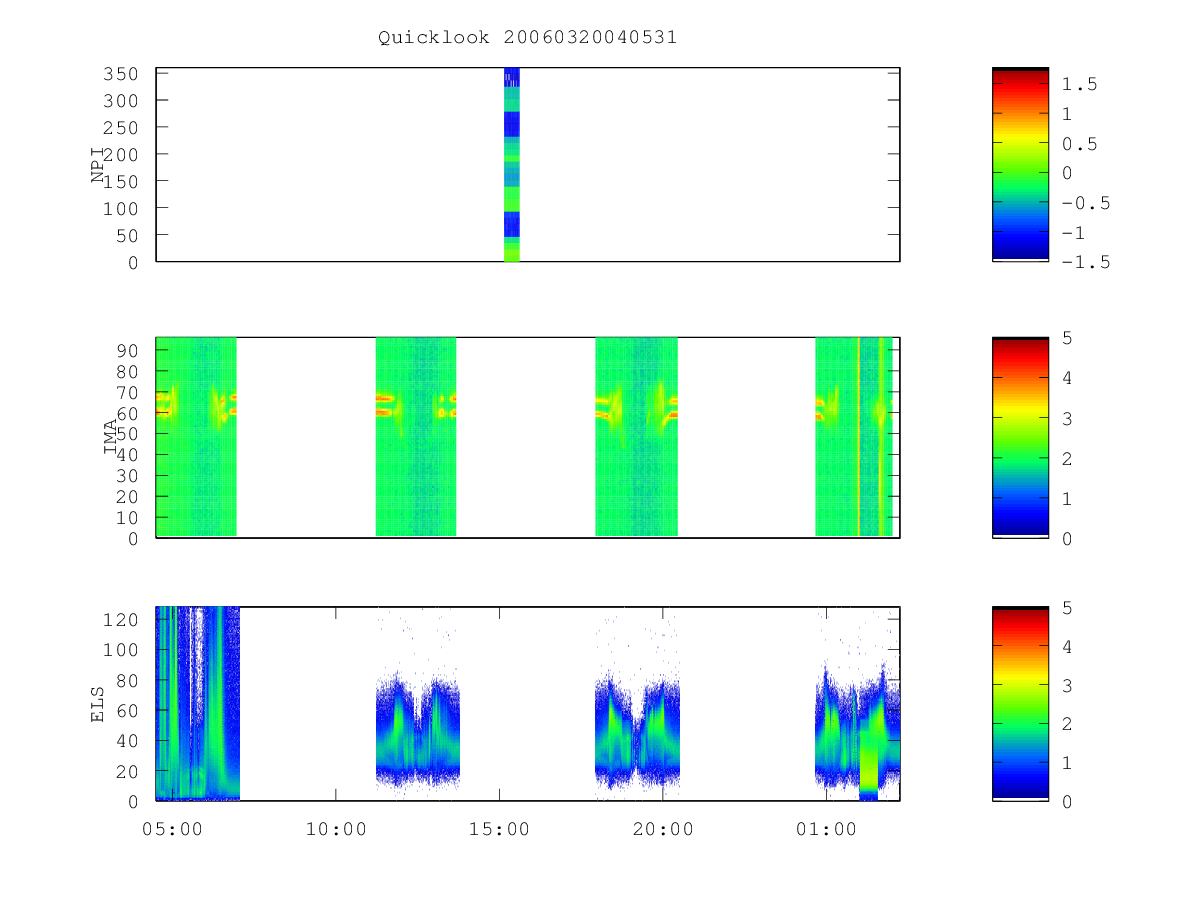The width and height of the screenshot is (1200, 900).
Task: Click the 01:00 time axis label
Action: point(827,829)
